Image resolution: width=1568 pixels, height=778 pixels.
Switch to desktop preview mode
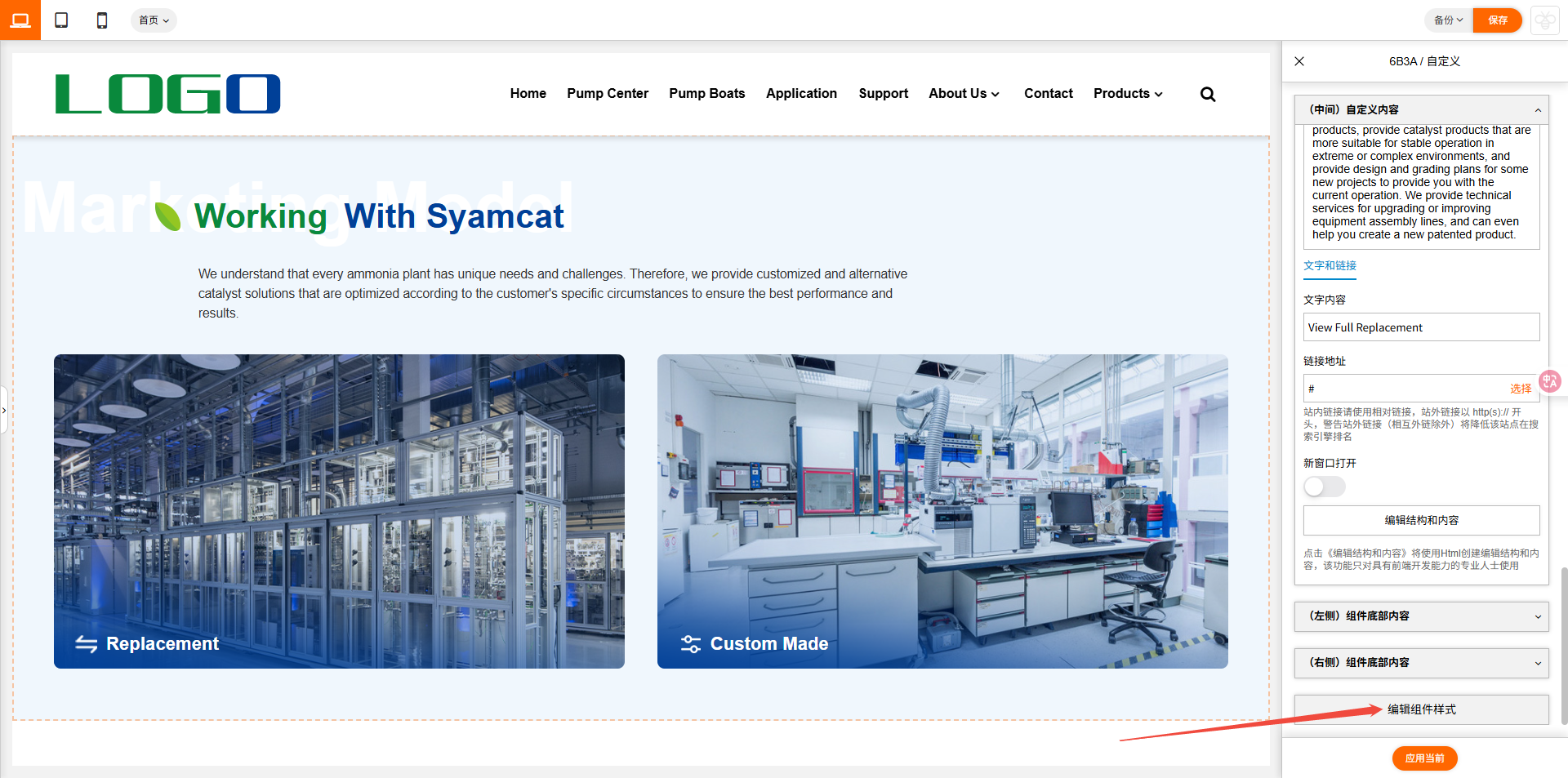click(x=20, y=20)
